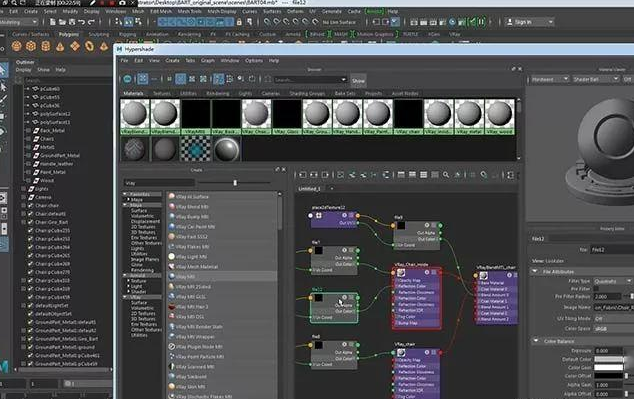634x399 pixels.
Task: Create a polygon sphere from the shelf
Action: point(17,46)
